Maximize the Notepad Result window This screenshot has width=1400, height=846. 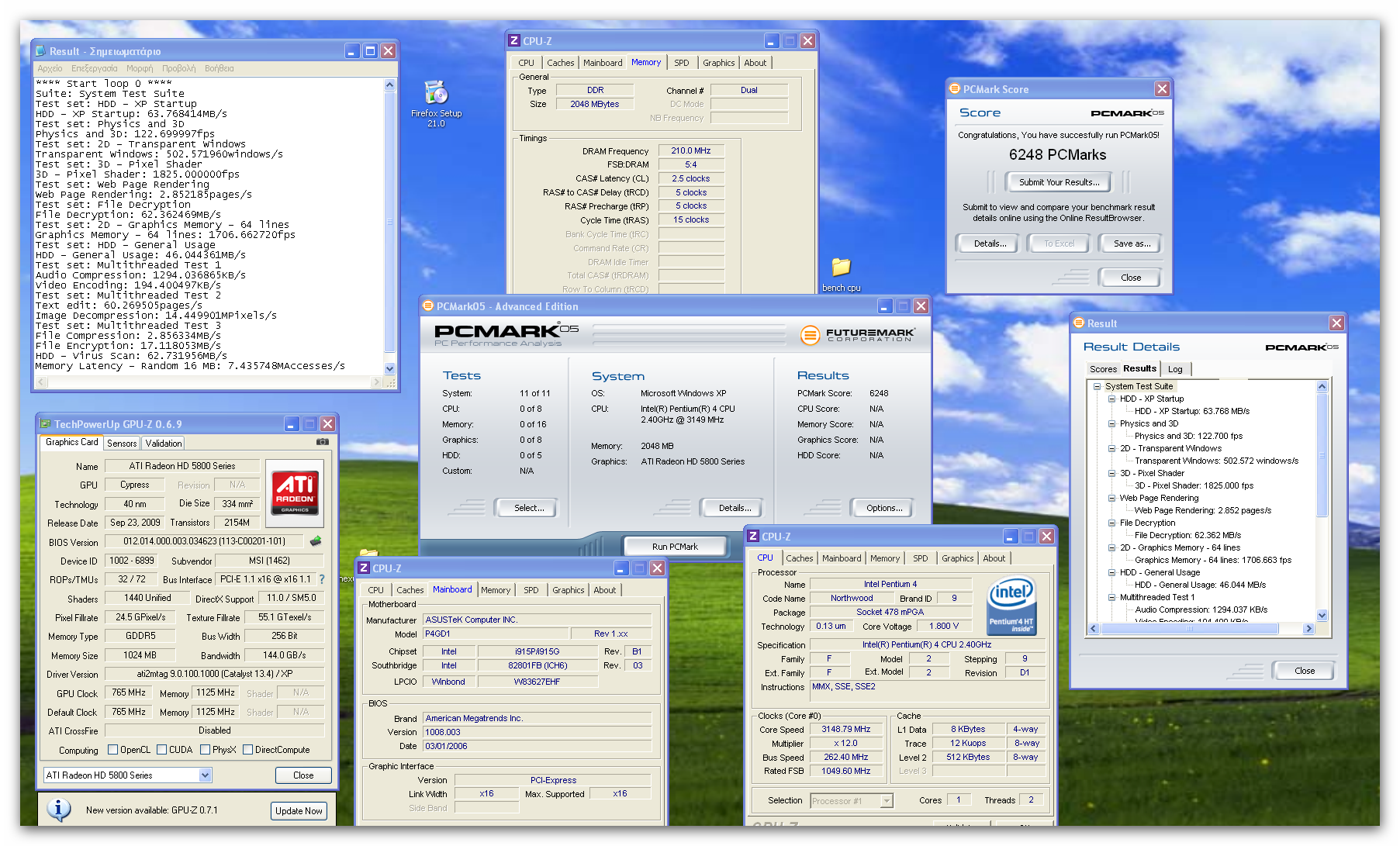coord(371,51)
